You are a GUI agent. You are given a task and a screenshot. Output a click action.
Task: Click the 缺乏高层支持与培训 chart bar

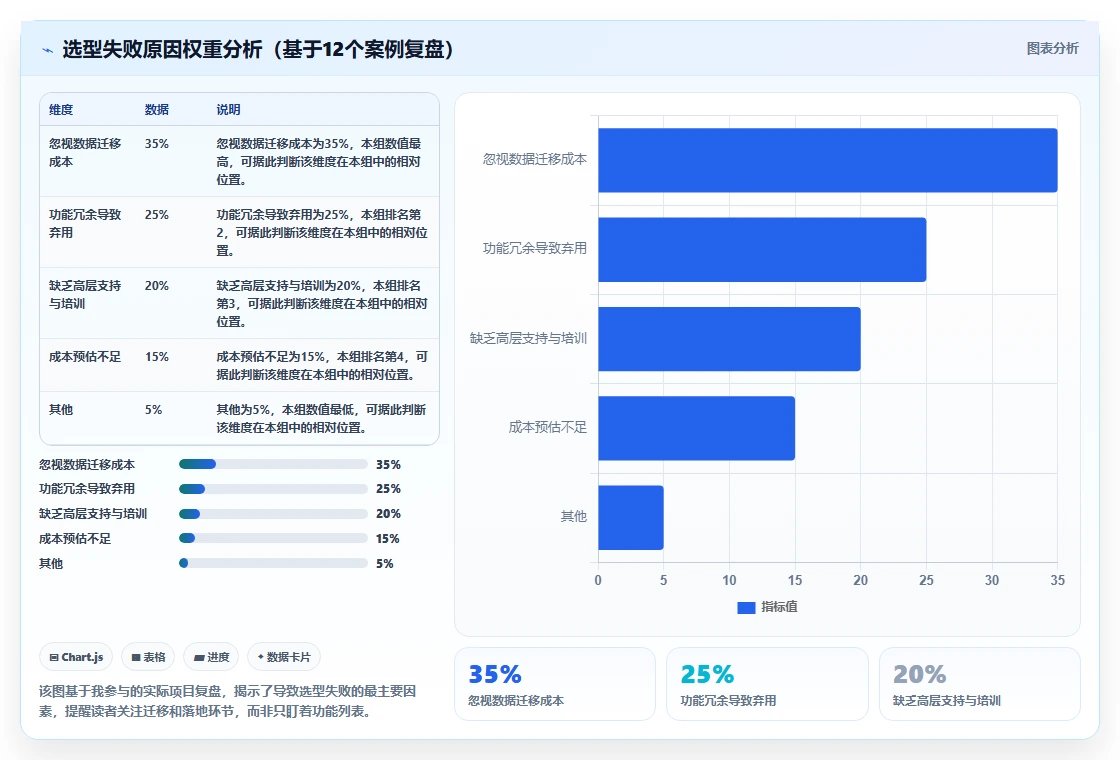(729, 339)
